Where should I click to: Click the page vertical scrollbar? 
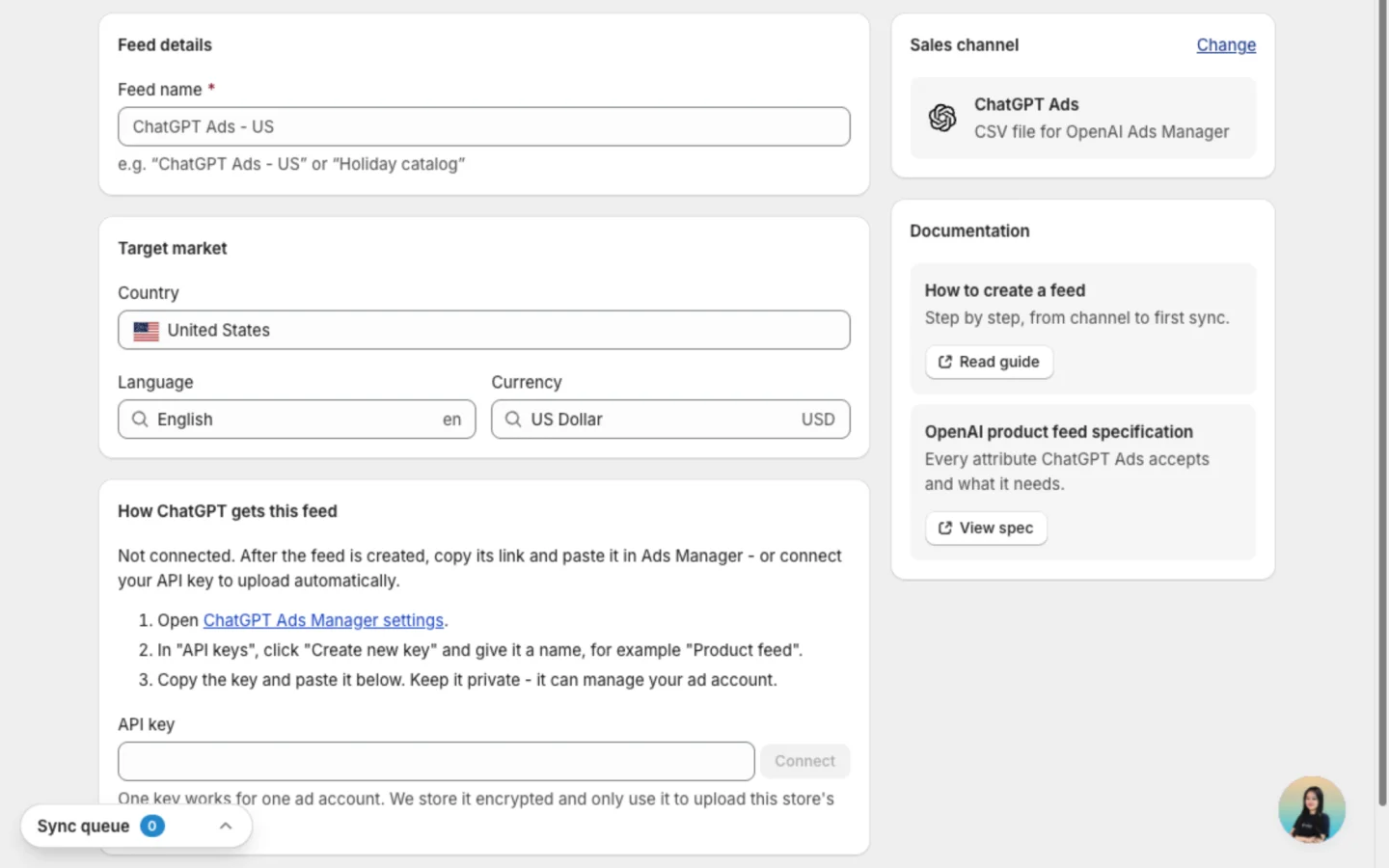point(1381,405)
